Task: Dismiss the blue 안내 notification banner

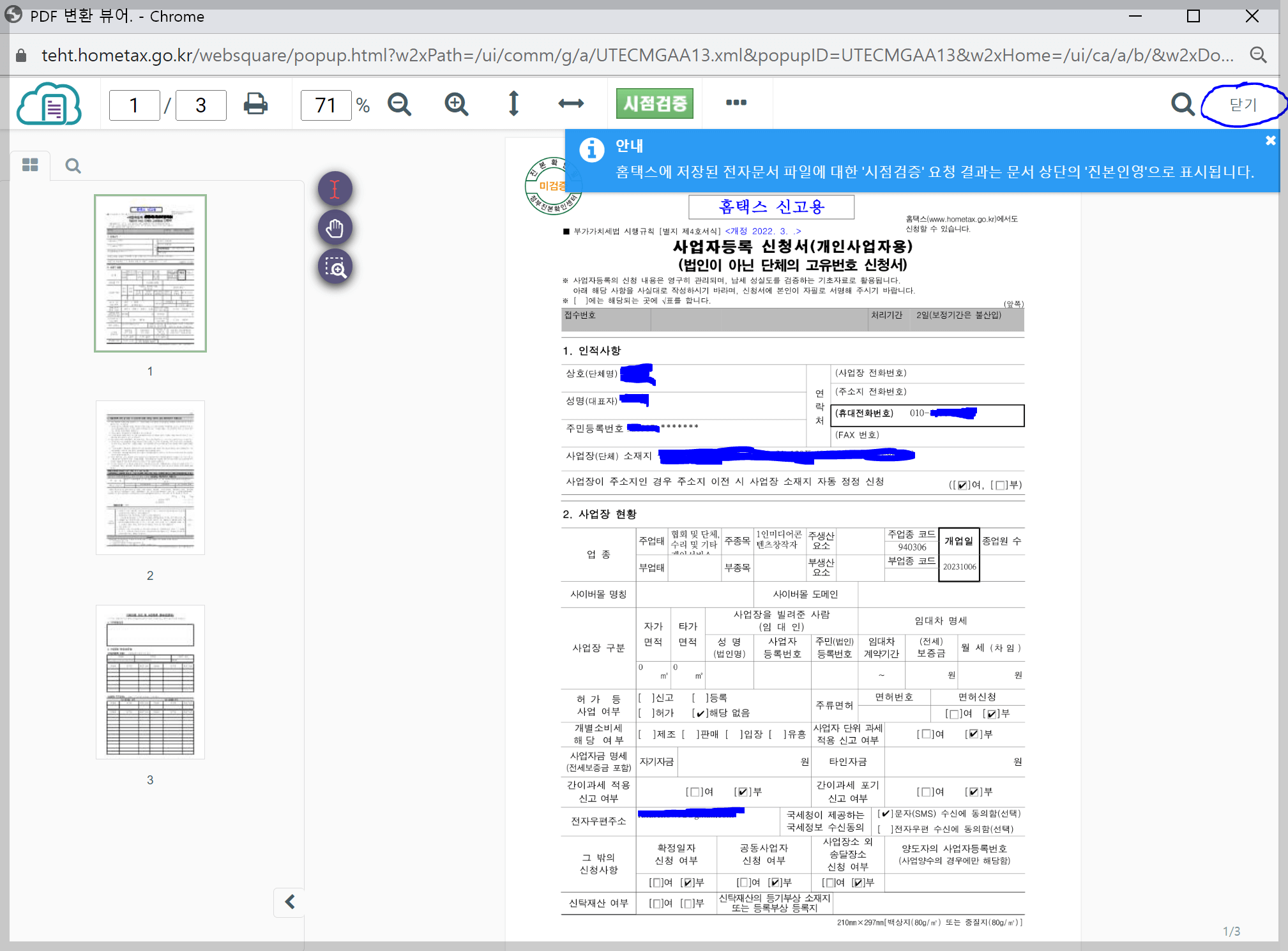Action: pos(1270,141)
